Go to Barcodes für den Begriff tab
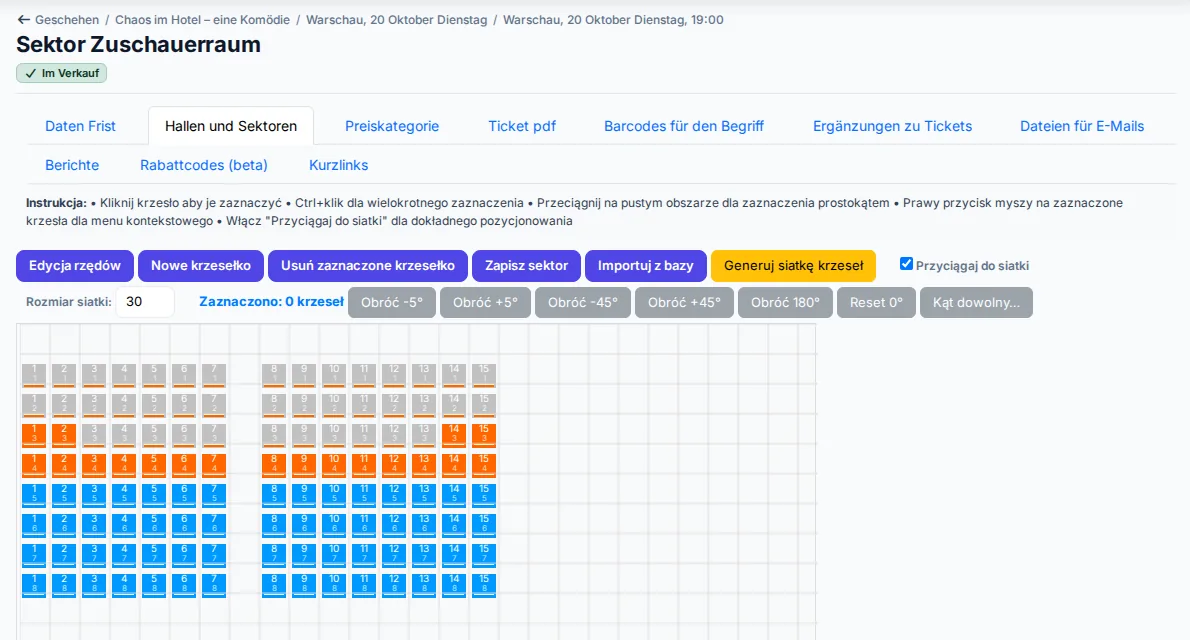 [x=684, y=126]
